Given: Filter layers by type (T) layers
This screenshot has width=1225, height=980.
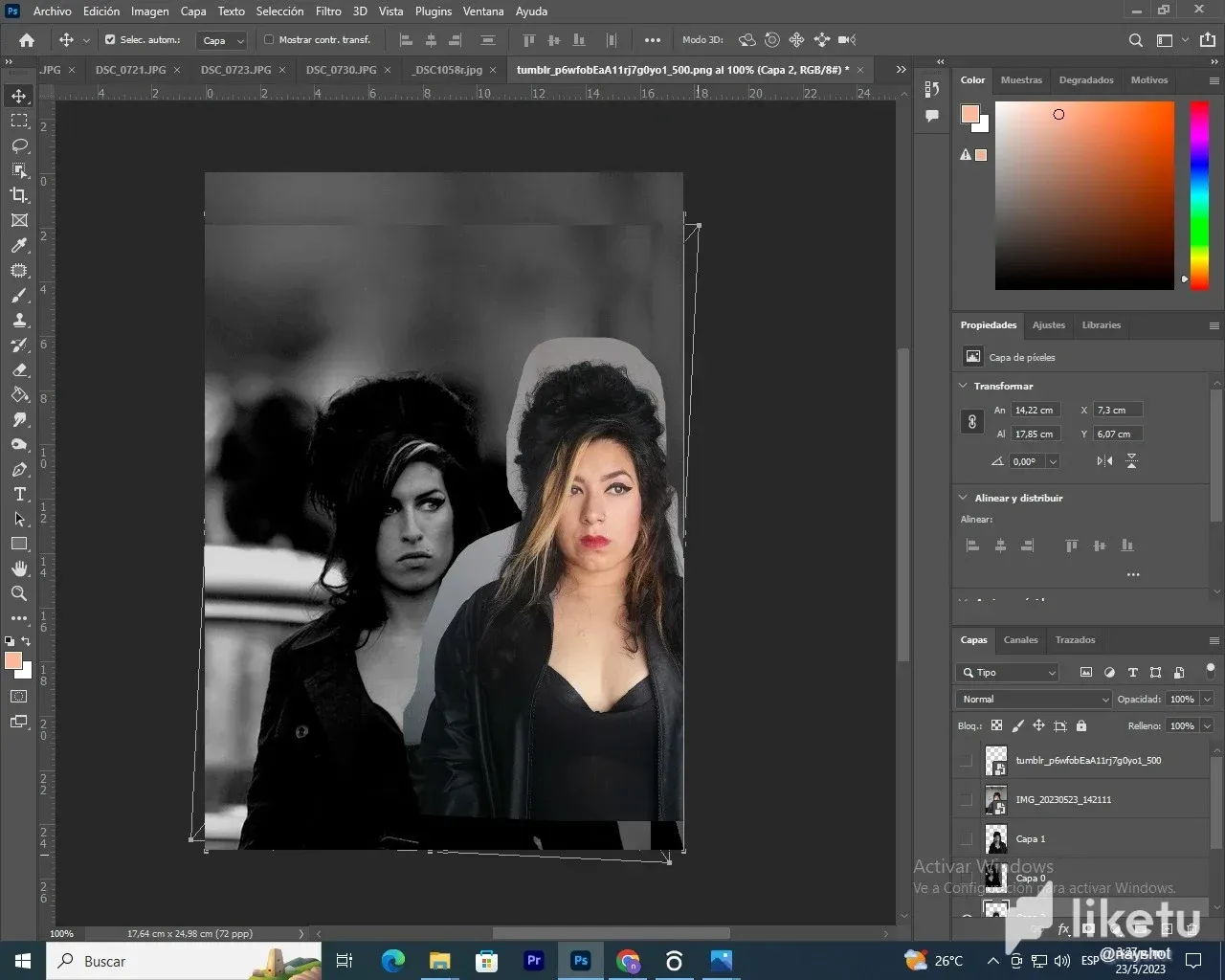Looking at the screenshot, I should [1133, 673].
